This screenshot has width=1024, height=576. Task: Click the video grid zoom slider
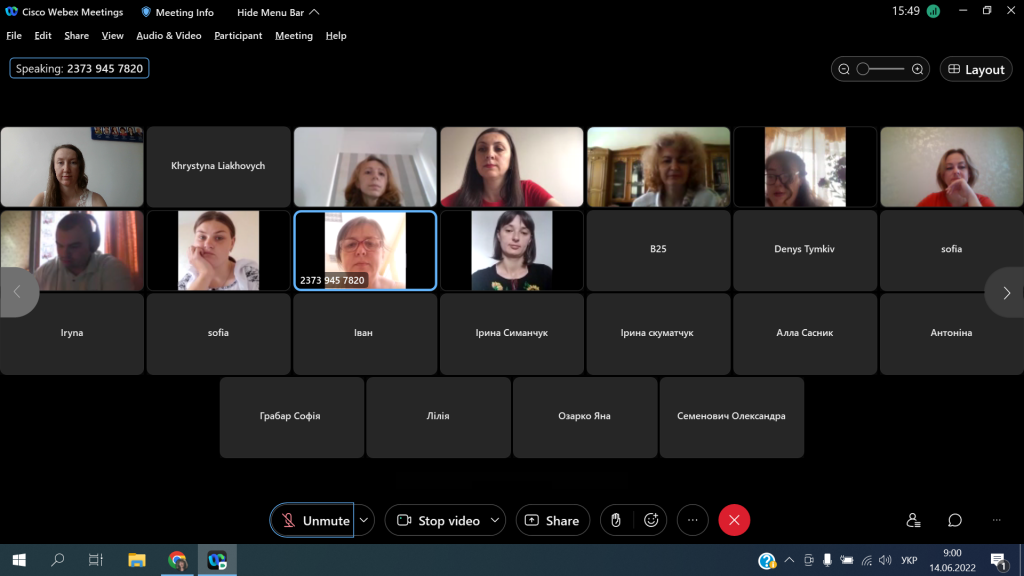click(x=880, y=69)
